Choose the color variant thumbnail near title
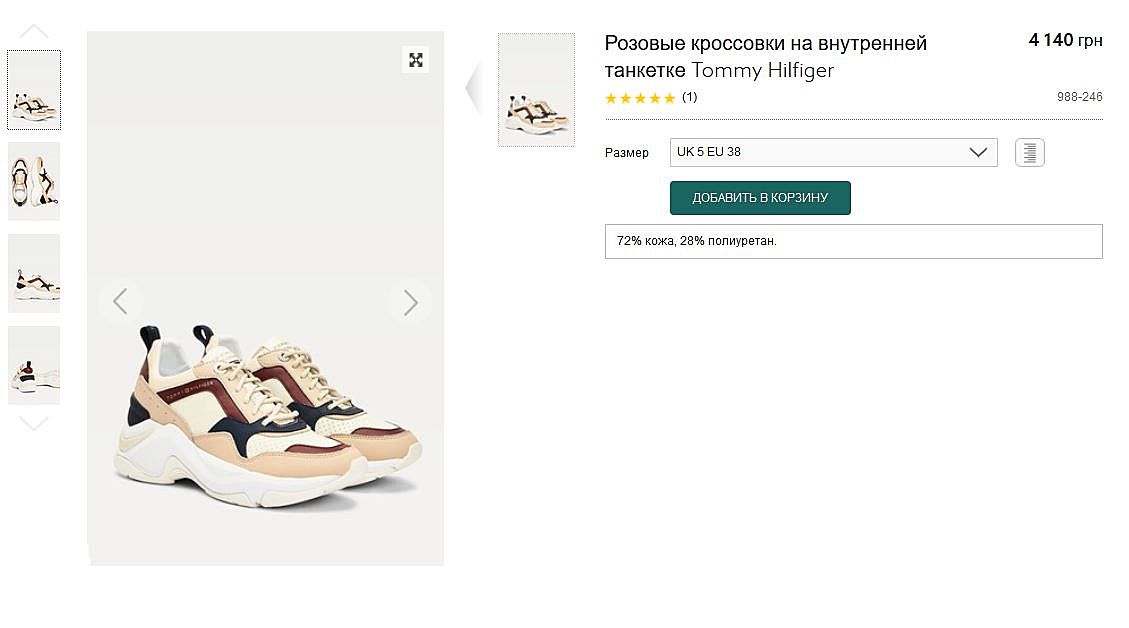This screenshot has width=1129, height=628. (x=536, y=90)
